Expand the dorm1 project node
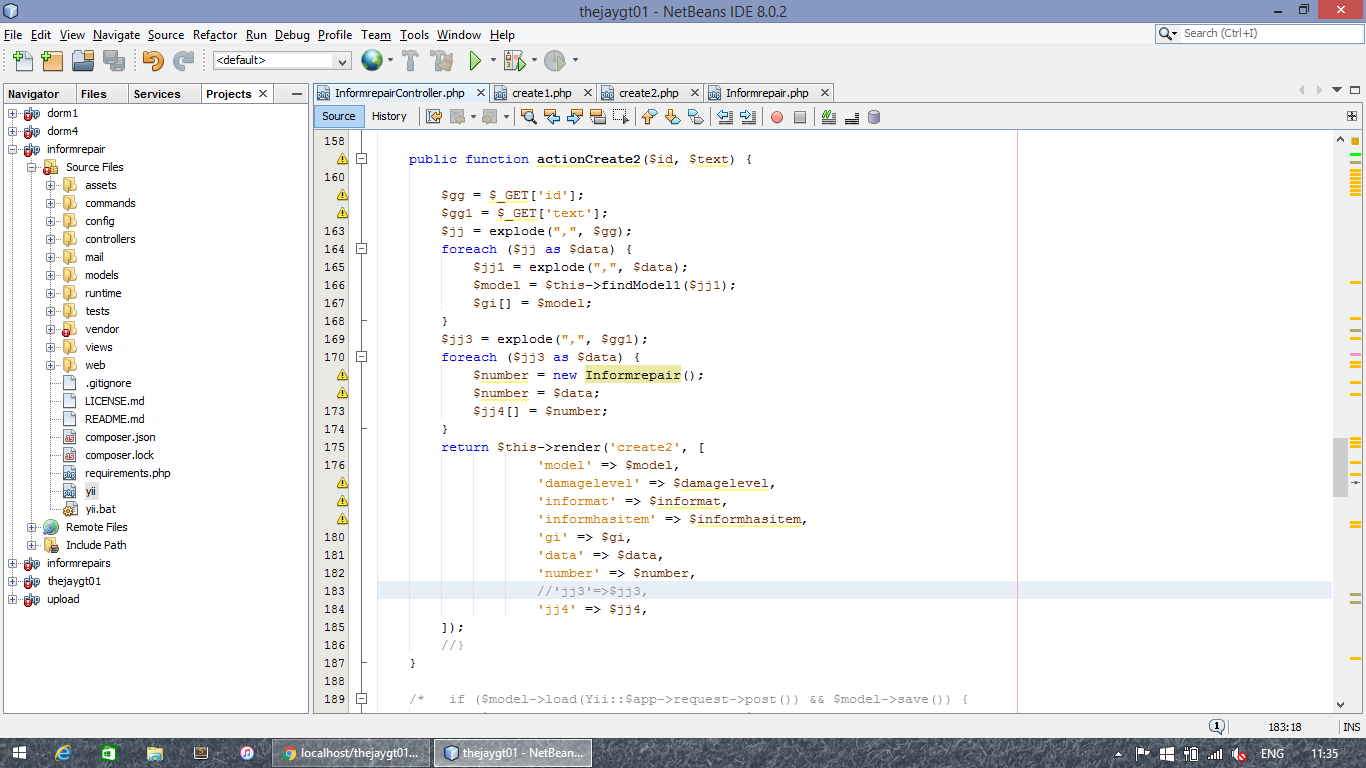Screen dimensions: 1366x768 (13, 113)
